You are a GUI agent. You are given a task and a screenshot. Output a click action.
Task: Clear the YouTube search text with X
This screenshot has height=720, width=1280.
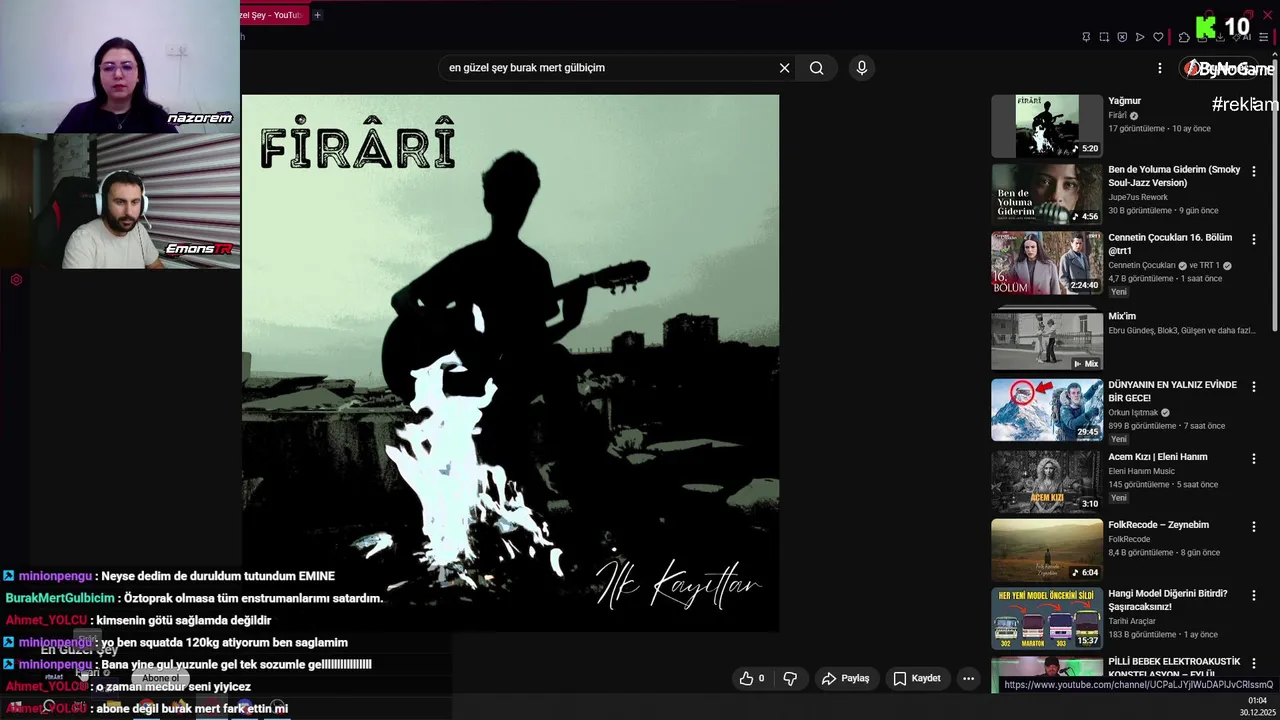click(x=784, y=68)
